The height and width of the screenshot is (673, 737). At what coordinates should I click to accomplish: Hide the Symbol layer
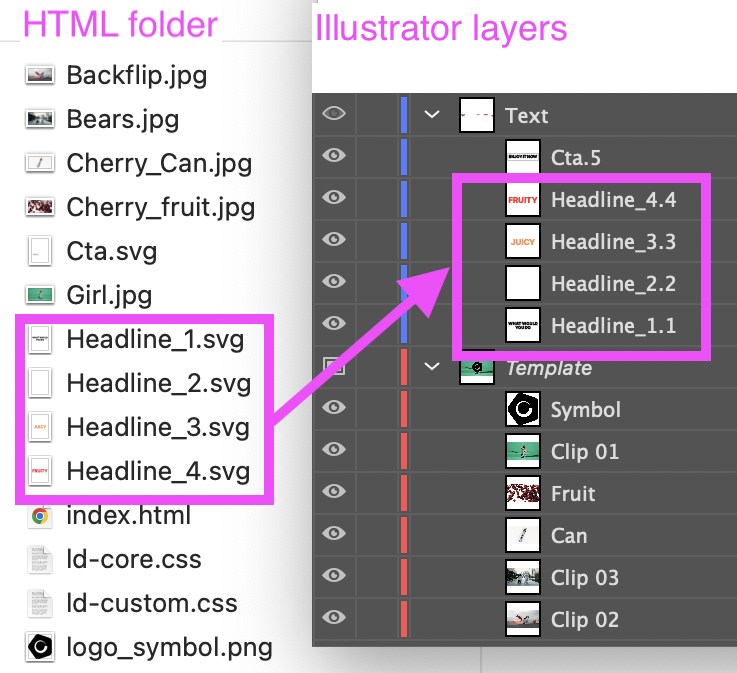pyautogui.click(x=334, y=407)
